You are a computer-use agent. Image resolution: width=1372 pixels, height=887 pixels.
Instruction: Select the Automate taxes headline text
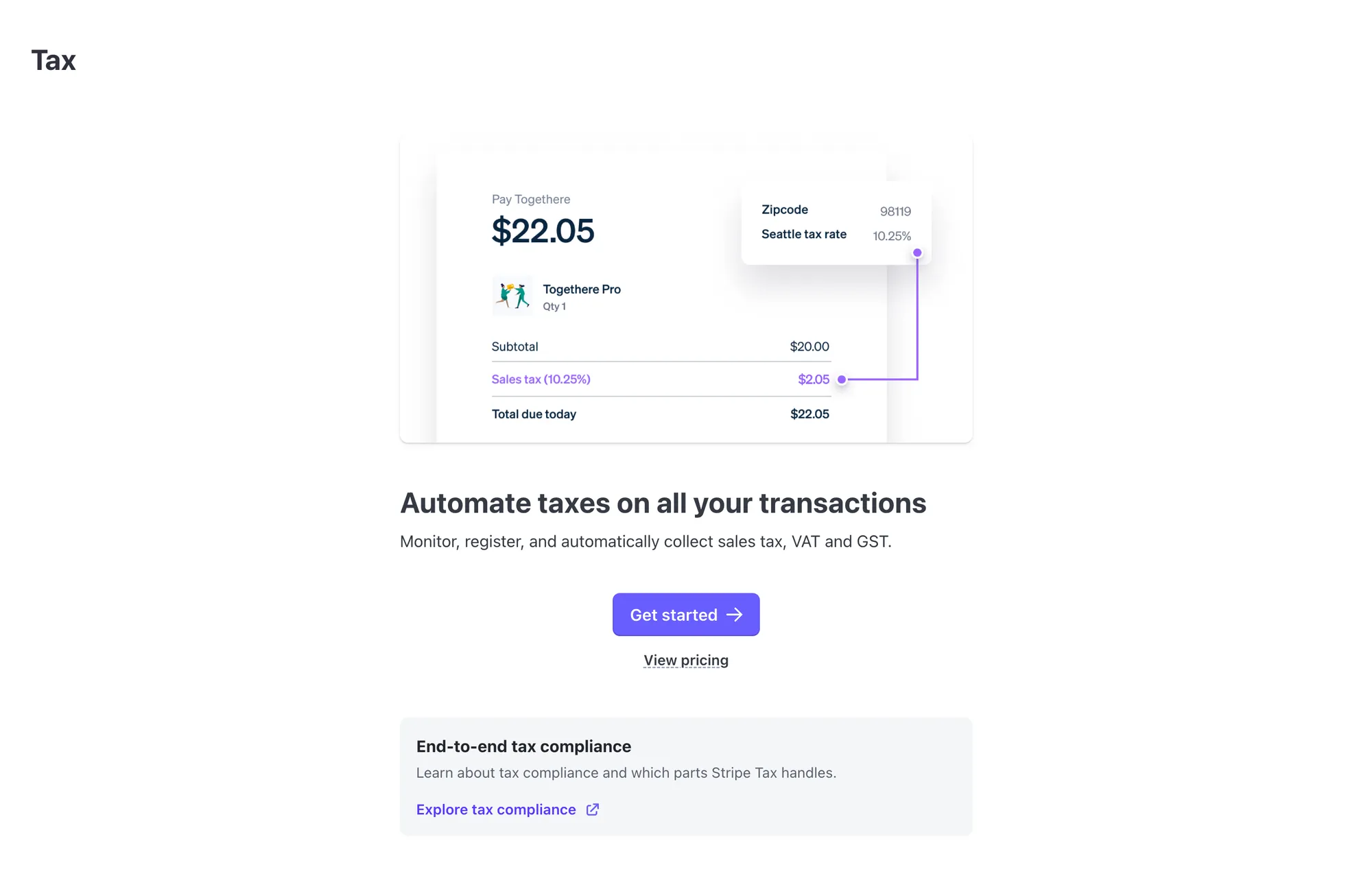(663, 503)
